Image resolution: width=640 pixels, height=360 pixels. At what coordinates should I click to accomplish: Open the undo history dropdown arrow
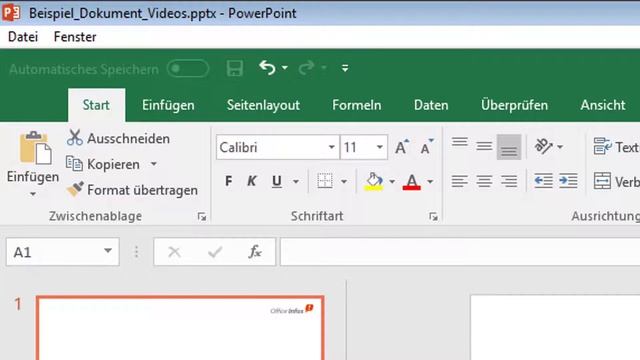coord(285,68)
